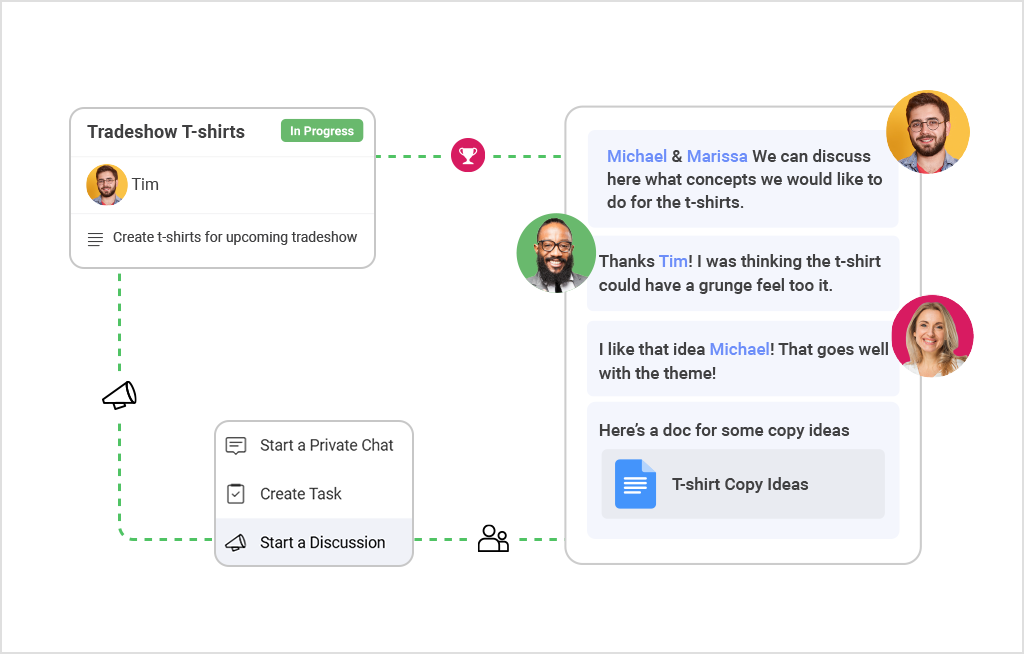Open the T-shirt Copy Ideas document
The width and height of the screenshot is (1024, 654).
741,484
